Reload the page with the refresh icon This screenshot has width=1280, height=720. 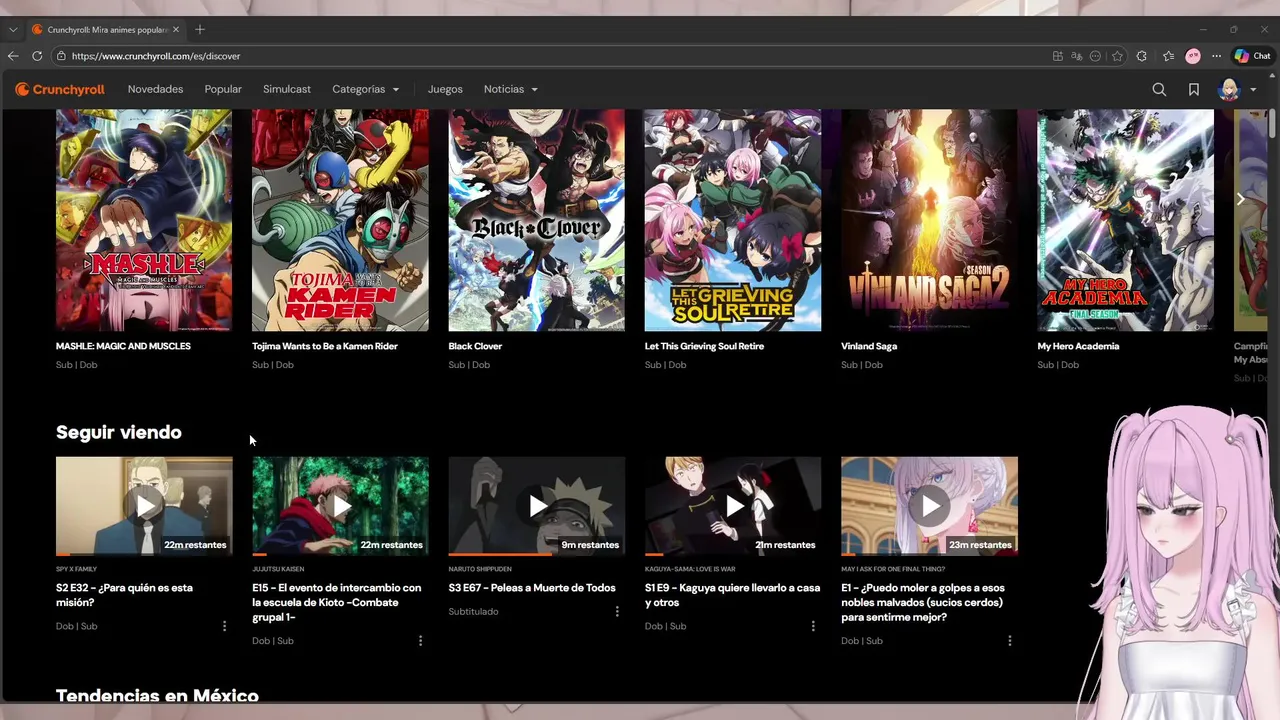click(37, 56)
